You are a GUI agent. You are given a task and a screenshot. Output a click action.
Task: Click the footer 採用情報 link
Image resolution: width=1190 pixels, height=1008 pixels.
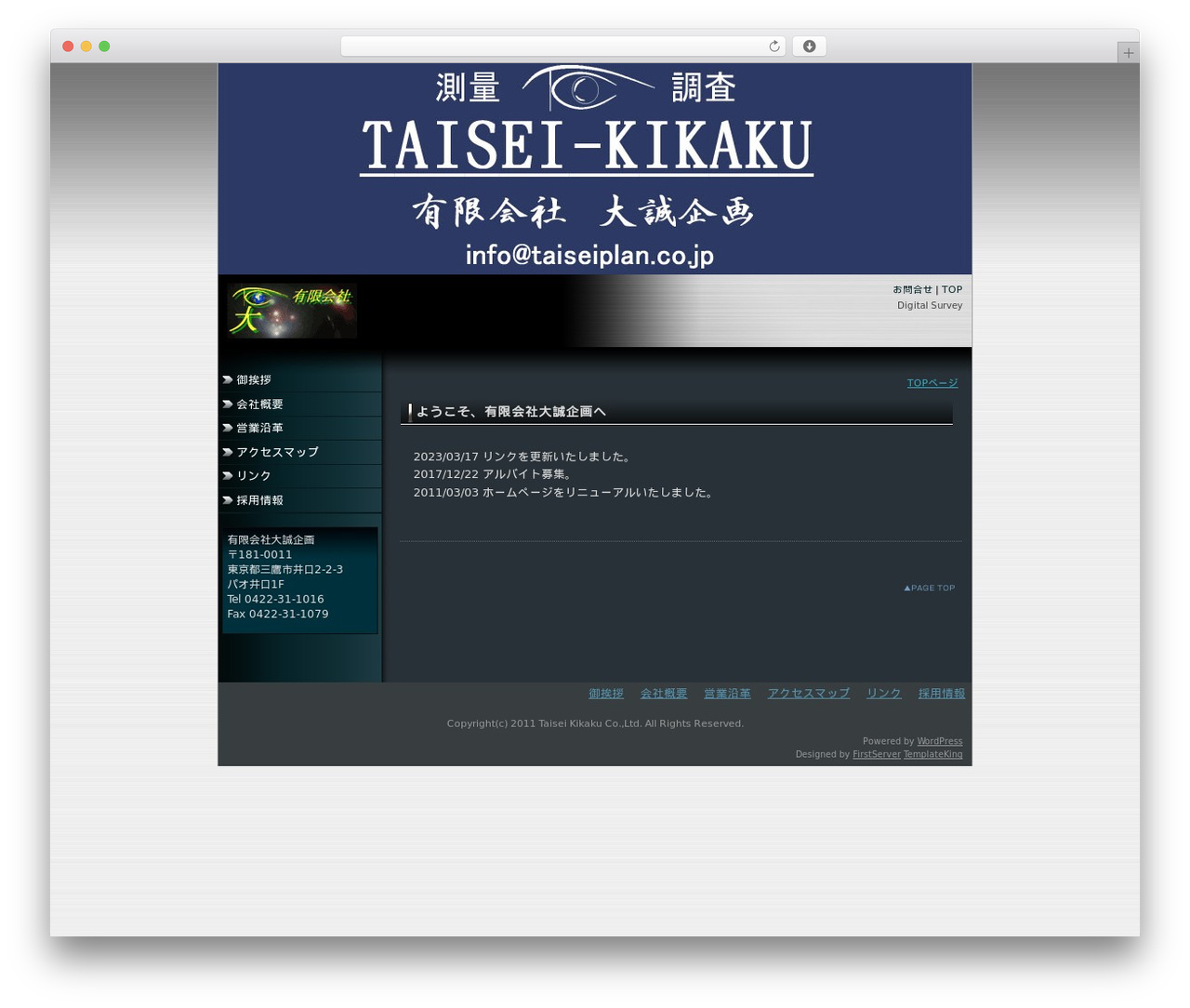point(942,694)
